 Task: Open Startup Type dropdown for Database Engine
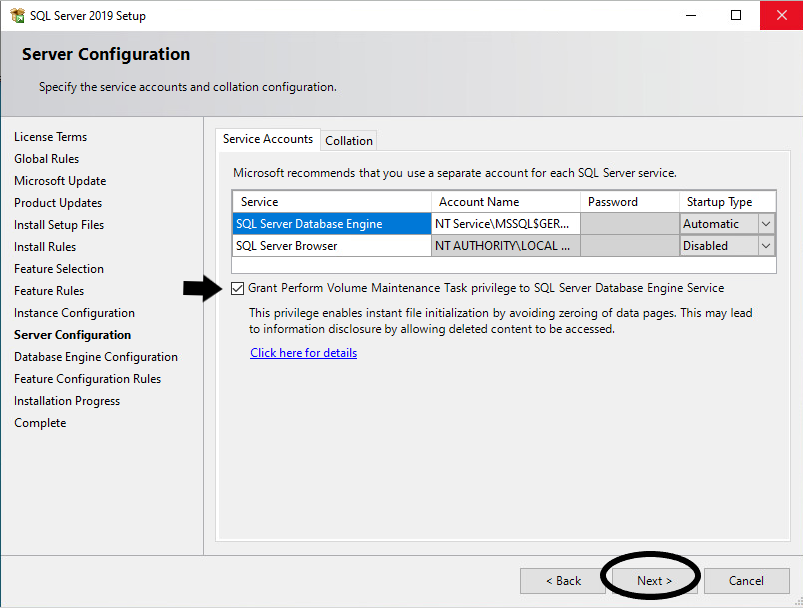[766, 224]
